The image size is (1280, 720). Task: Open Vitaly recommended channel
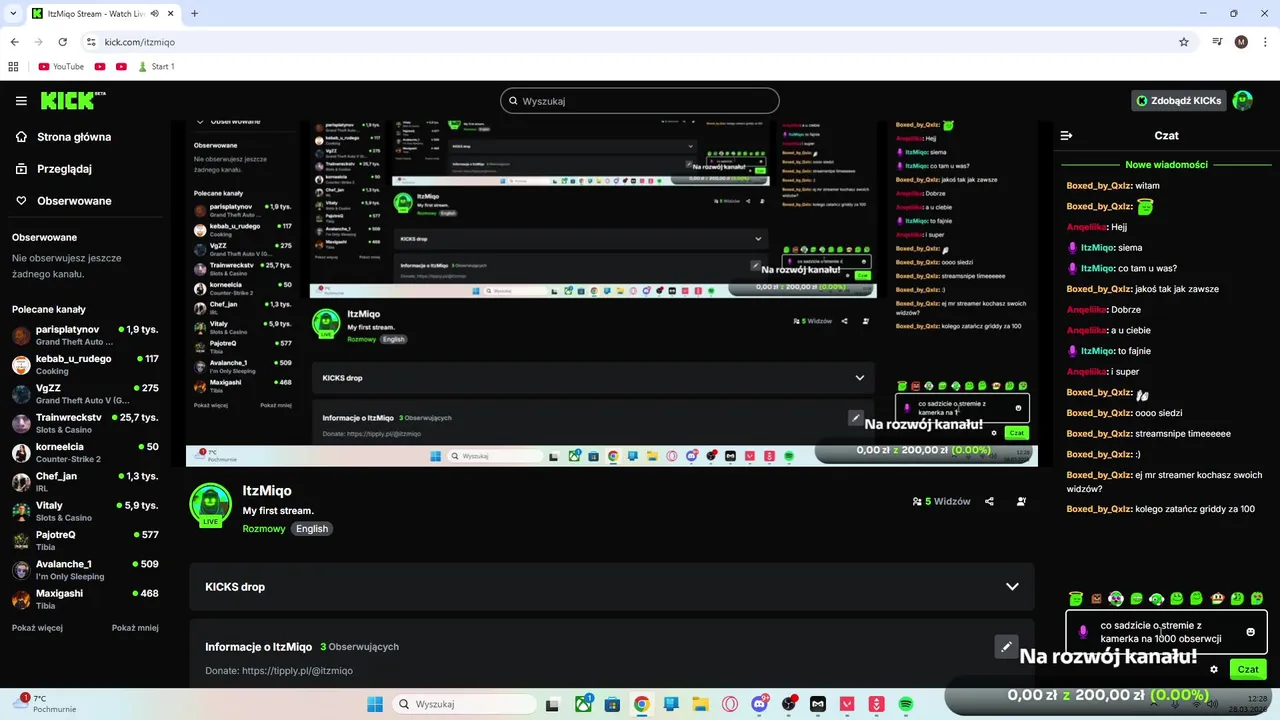click(85, 511)
